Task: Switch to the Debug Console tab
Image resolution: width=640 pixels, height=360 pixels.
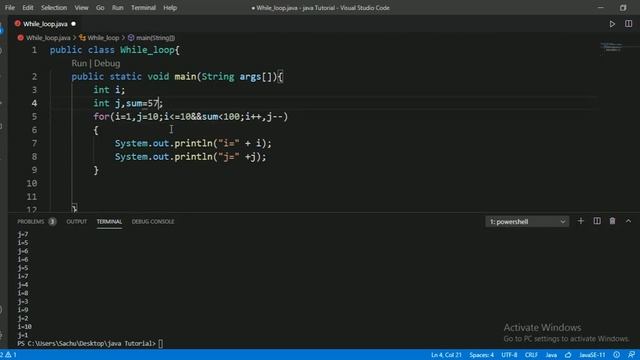Action: click(x=153, y=222)
